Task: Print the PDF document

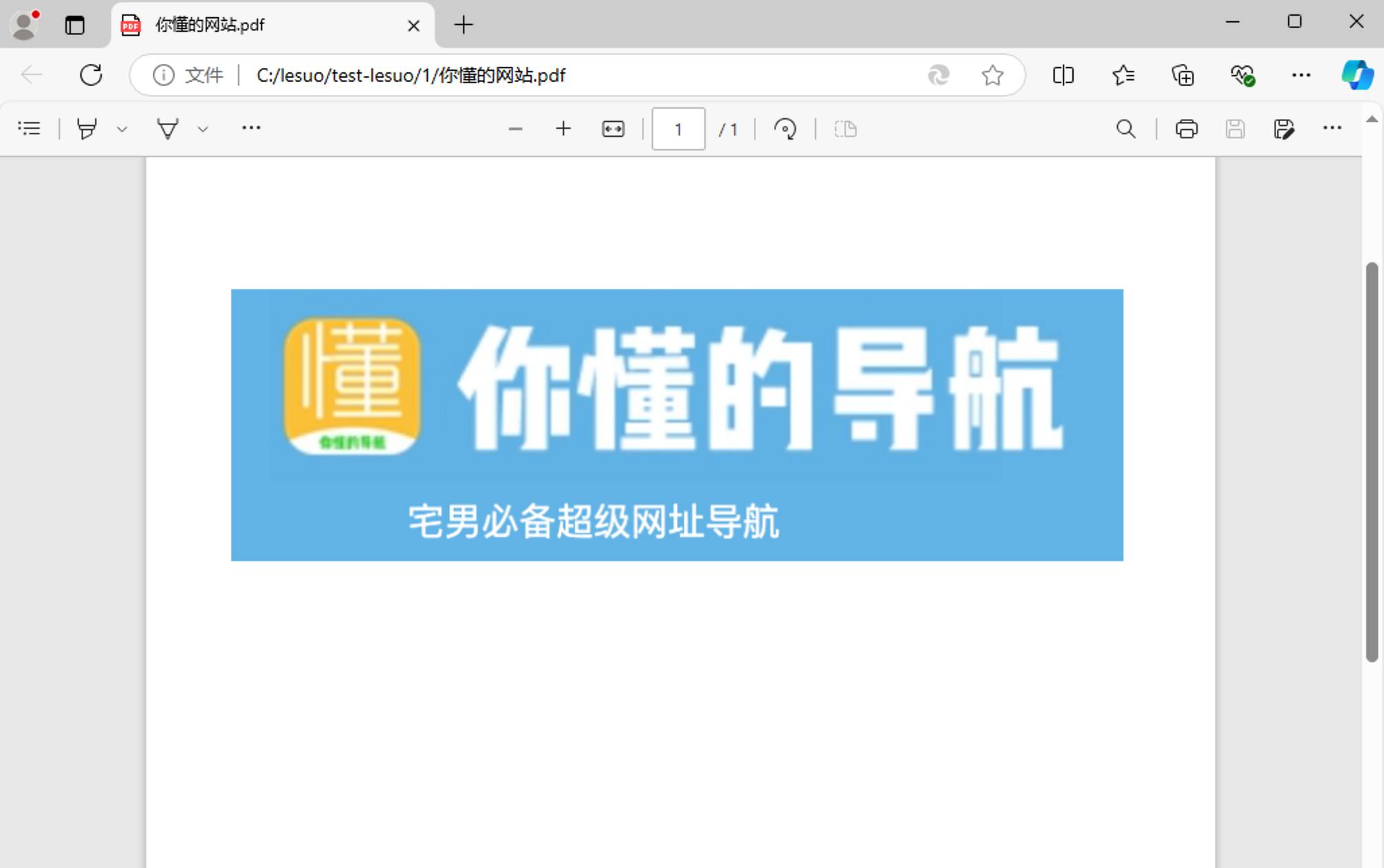Action: coord(1187,129)
